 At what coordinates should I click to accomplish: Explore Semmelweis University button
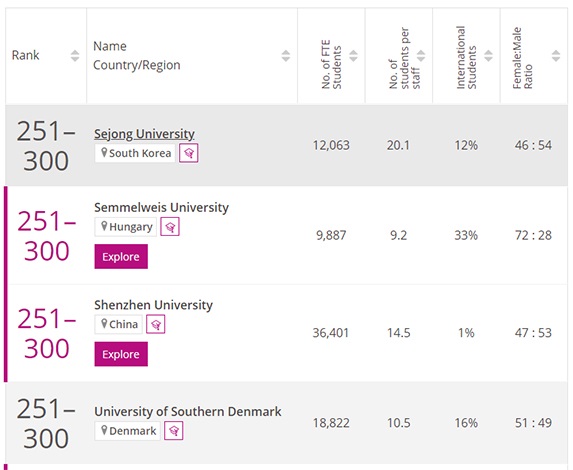[x=121, y=257]
